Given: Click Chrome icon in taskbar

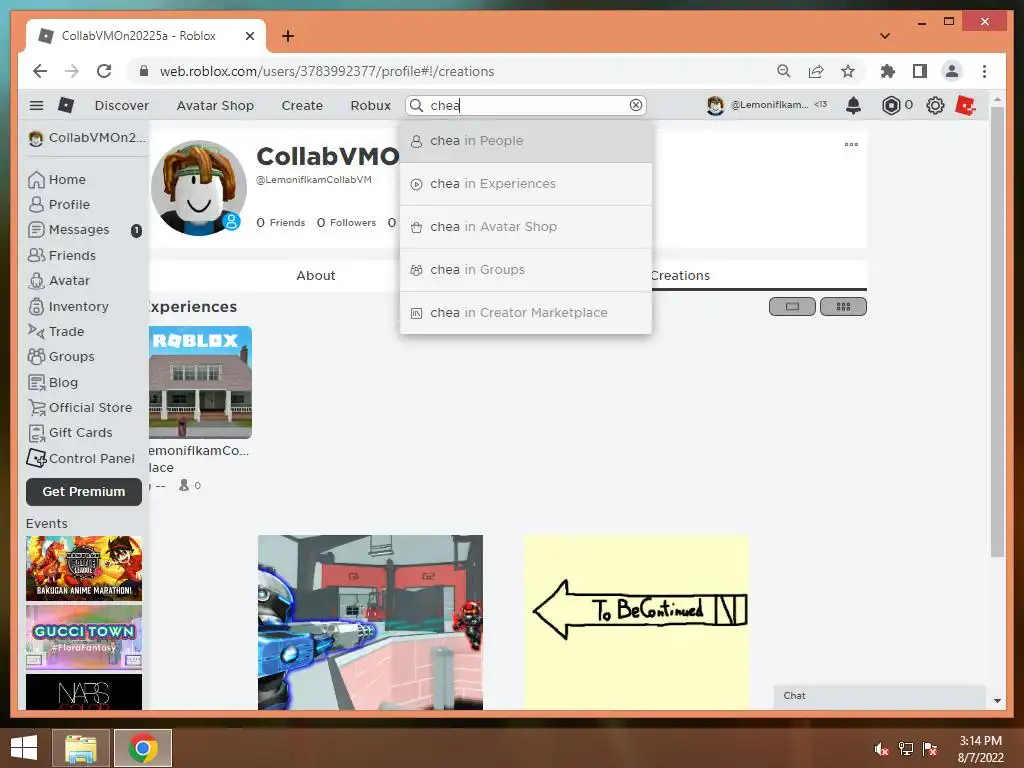Looking at the screenshot, I should (x=143, y=748).
